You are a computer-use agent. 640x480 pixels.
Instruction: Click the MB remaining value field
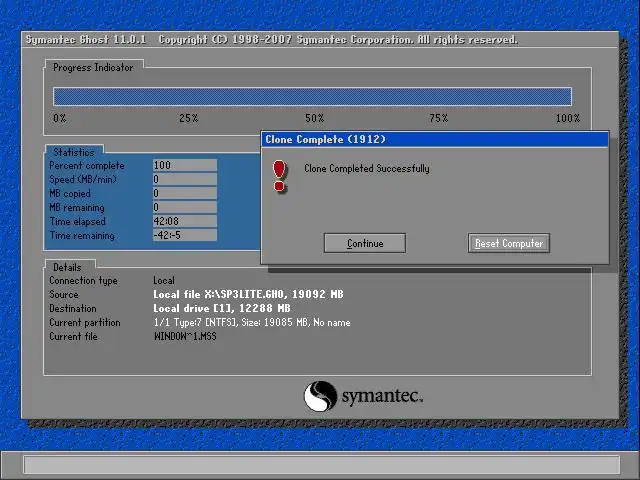[x=184, y=207]
